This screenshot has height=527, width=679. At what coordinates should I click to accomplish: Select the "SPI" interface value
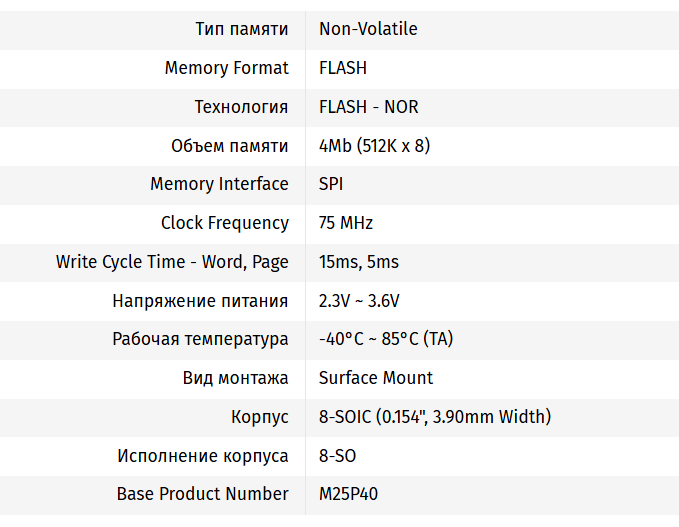pyautogui.click(x=331, y=184)
